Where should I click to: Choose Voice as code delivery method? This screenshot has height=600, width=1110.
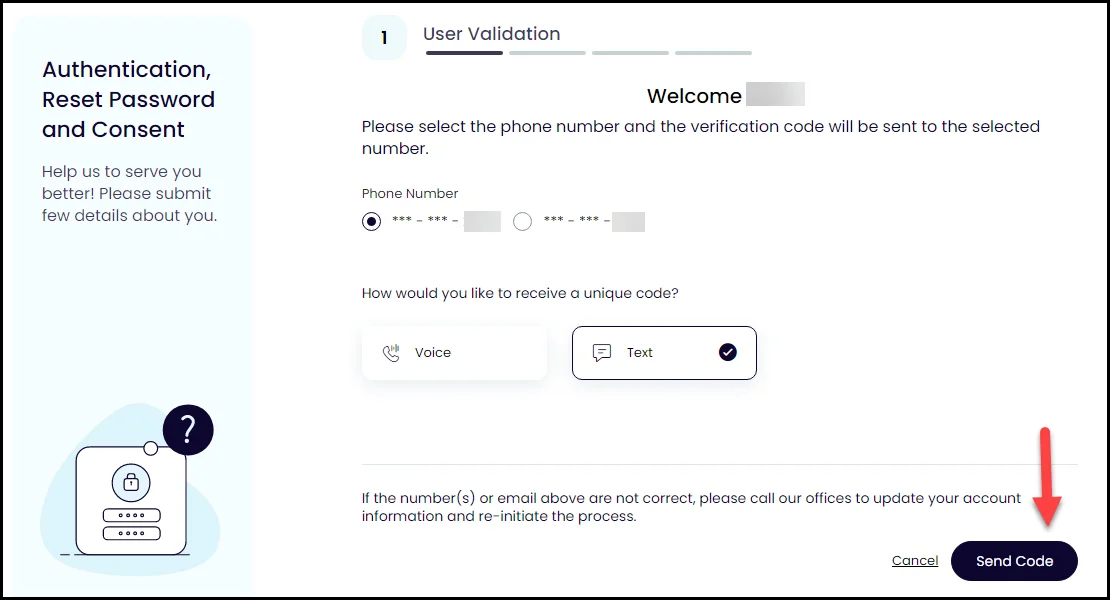point(454,353)
